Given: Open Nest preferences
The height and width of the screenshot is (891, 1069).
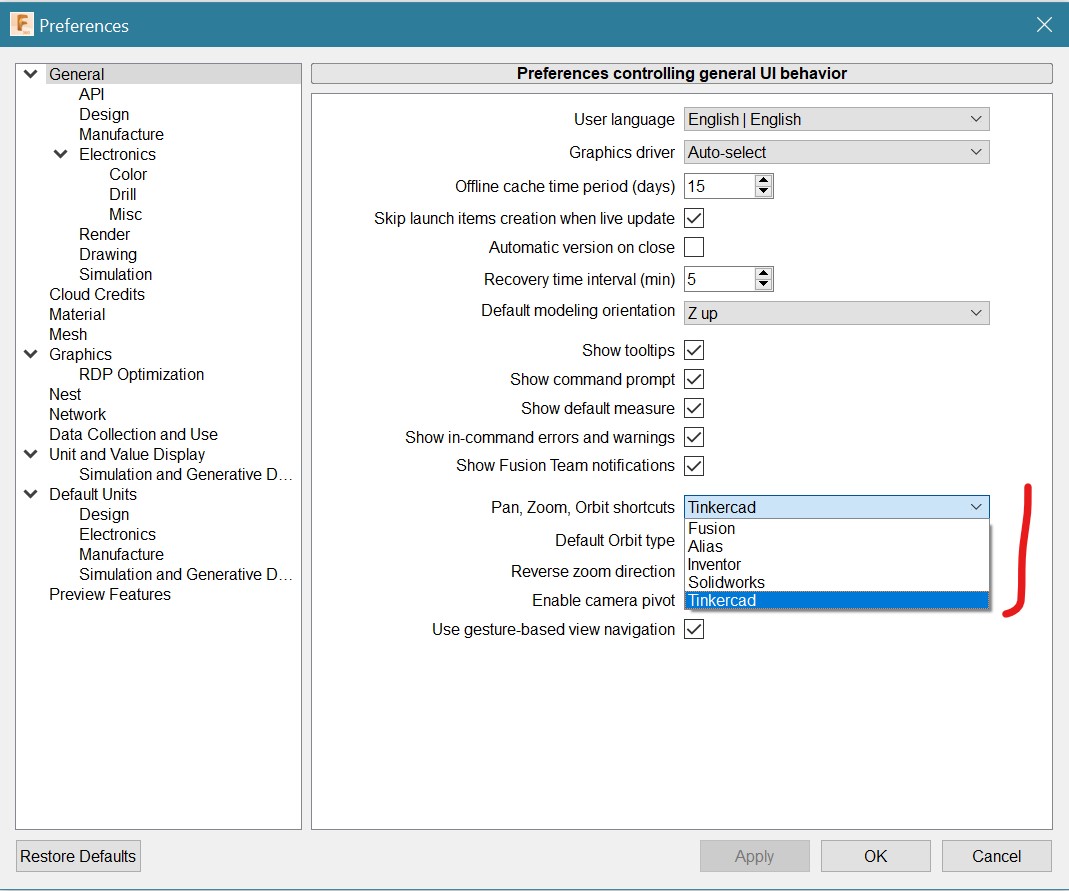Looking at the screenshot, I should (x=65, y=394).
